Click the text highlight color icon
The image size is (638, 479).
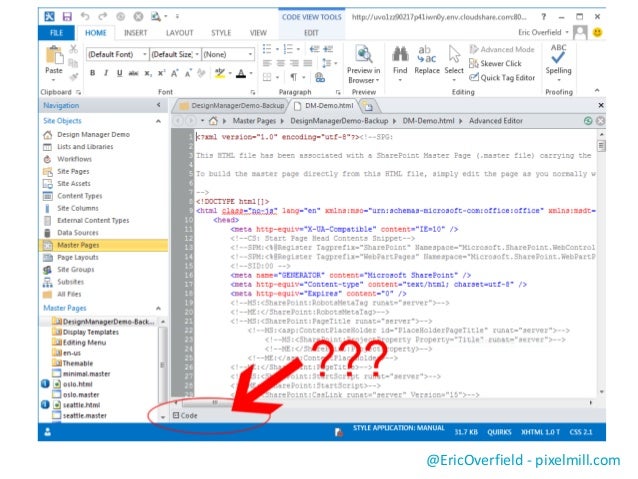coord(220,73)
